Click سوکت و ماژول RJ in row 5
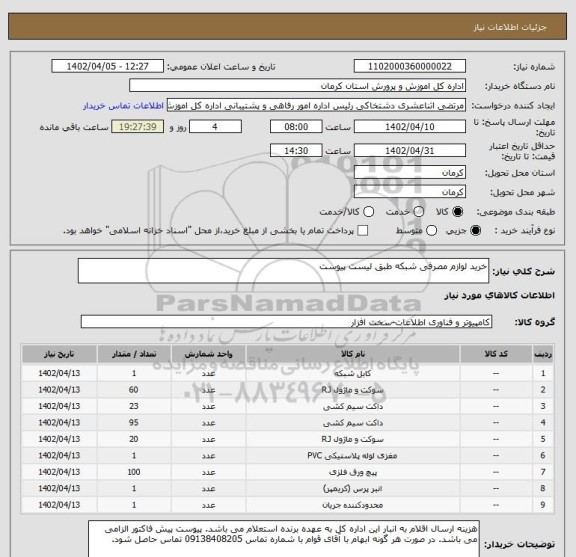This screenshot has height=557, width=576. pyautogui.click(x=353, y=439)
